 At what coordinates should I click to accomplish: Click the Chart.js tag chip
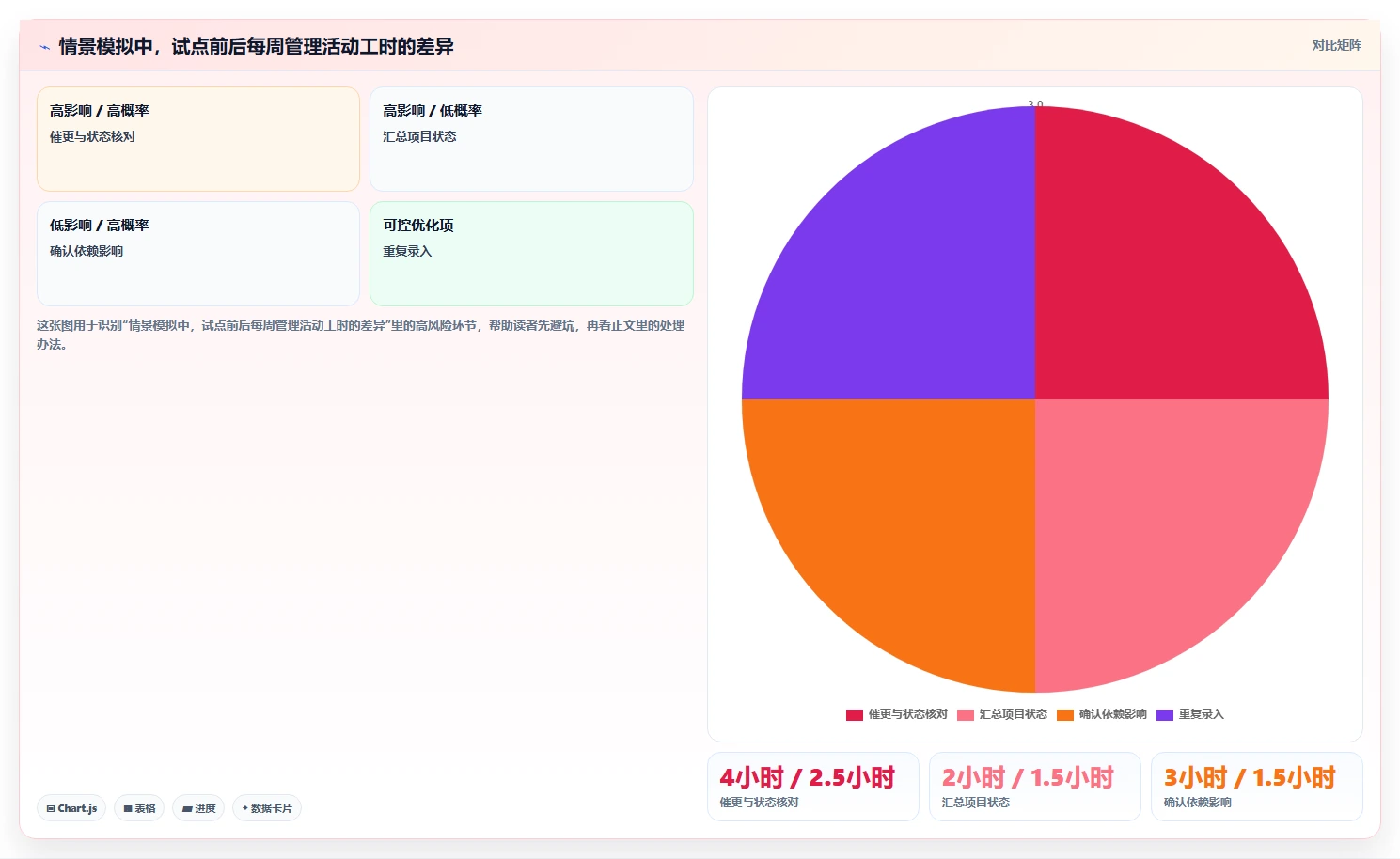pyautogui.click(x=71, y=808)
